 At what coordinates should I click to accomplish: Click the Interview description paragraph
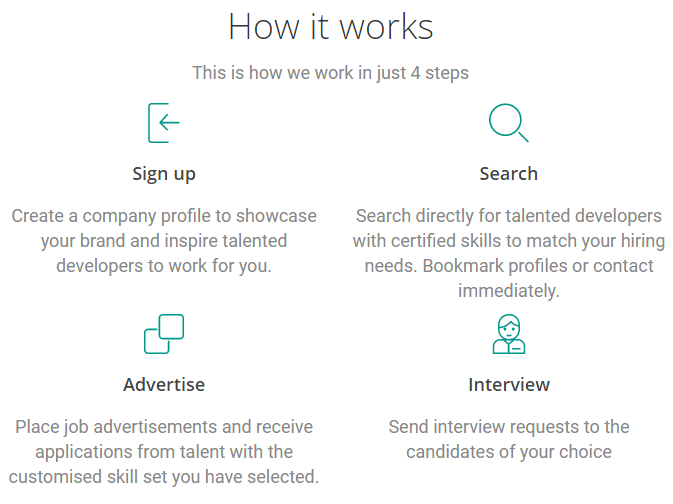pyautogui.click(x=508, y=440)
